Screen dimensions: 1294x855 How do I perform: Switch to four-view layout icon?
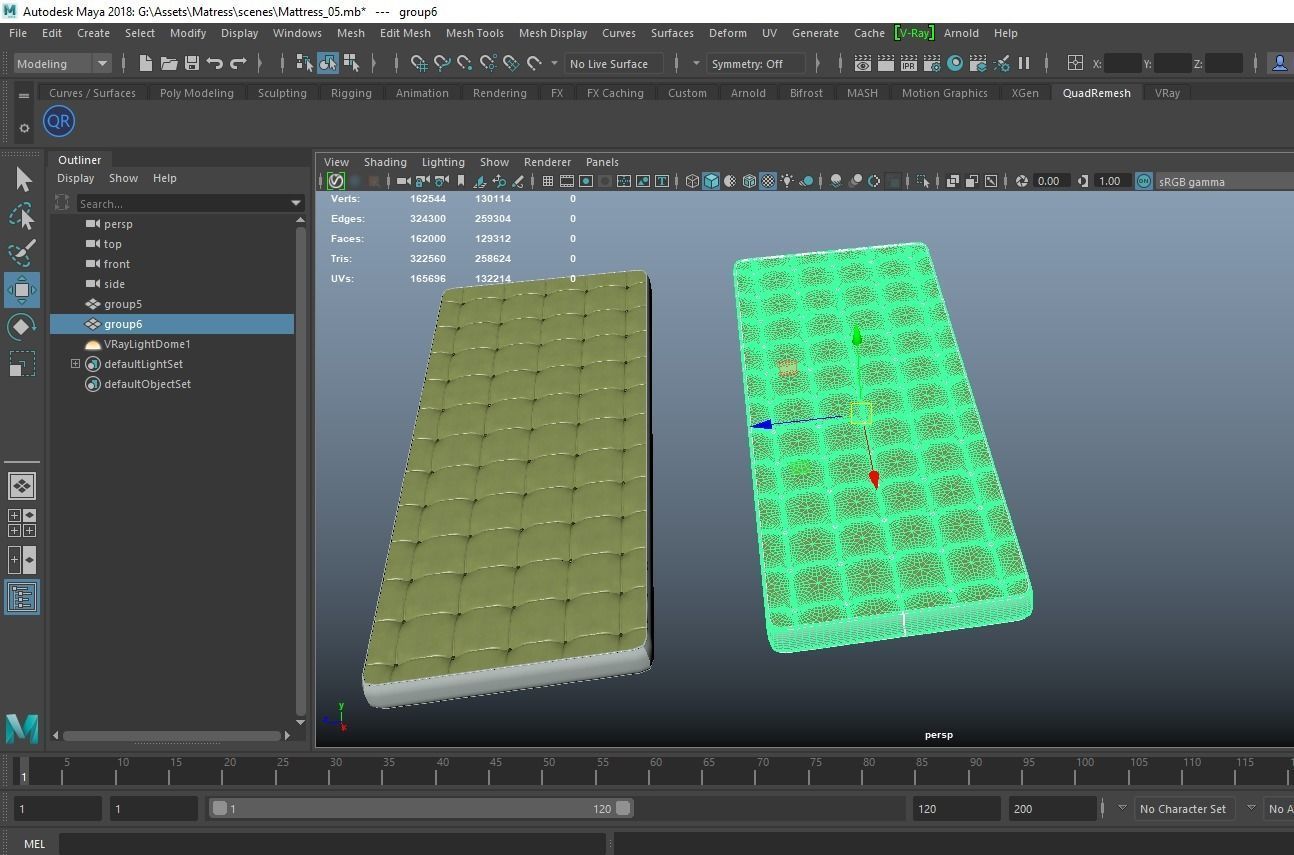click(22, 523)
